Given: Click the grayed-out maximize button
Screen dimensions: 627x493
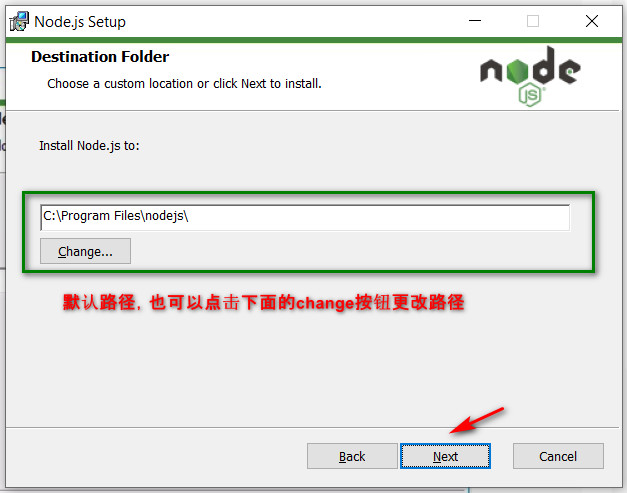Looking at the screenshot, I should pyautogui.click(x=533, y=21).
